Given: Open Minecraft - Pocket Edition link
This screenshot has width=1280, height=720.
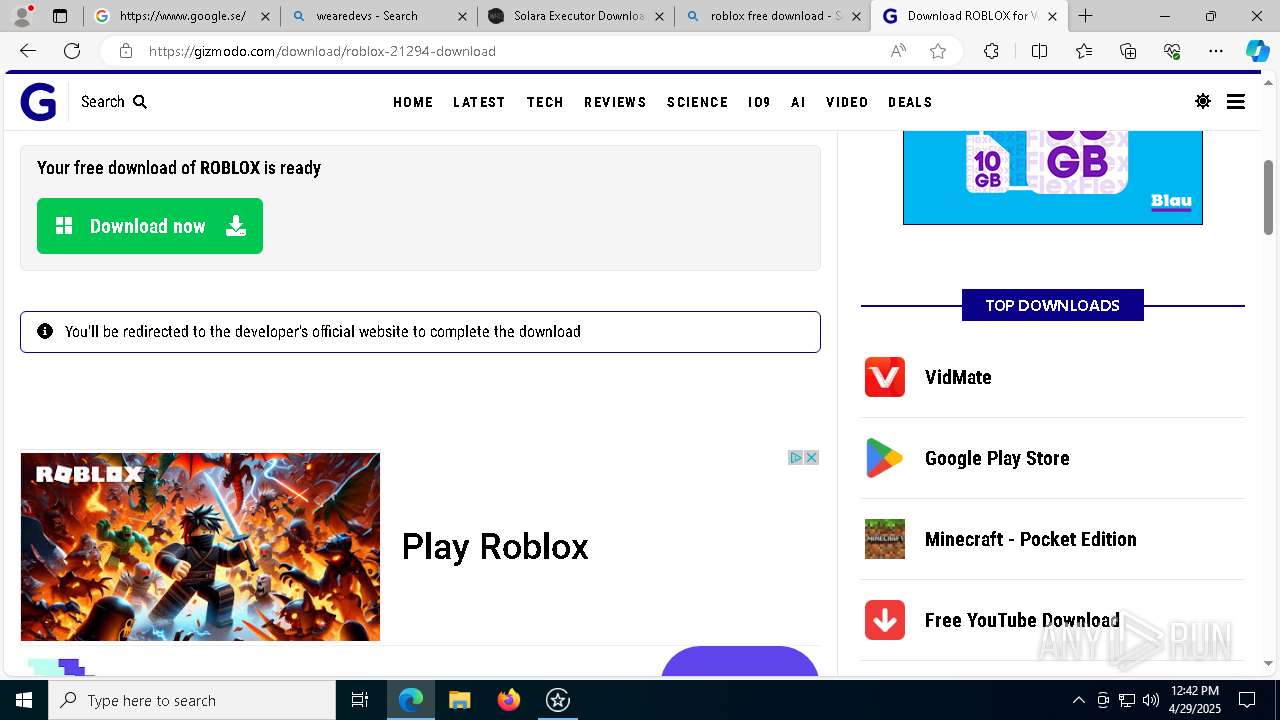Looking at the screenshot, I should pyautogui.click(x=1030, y=539).
